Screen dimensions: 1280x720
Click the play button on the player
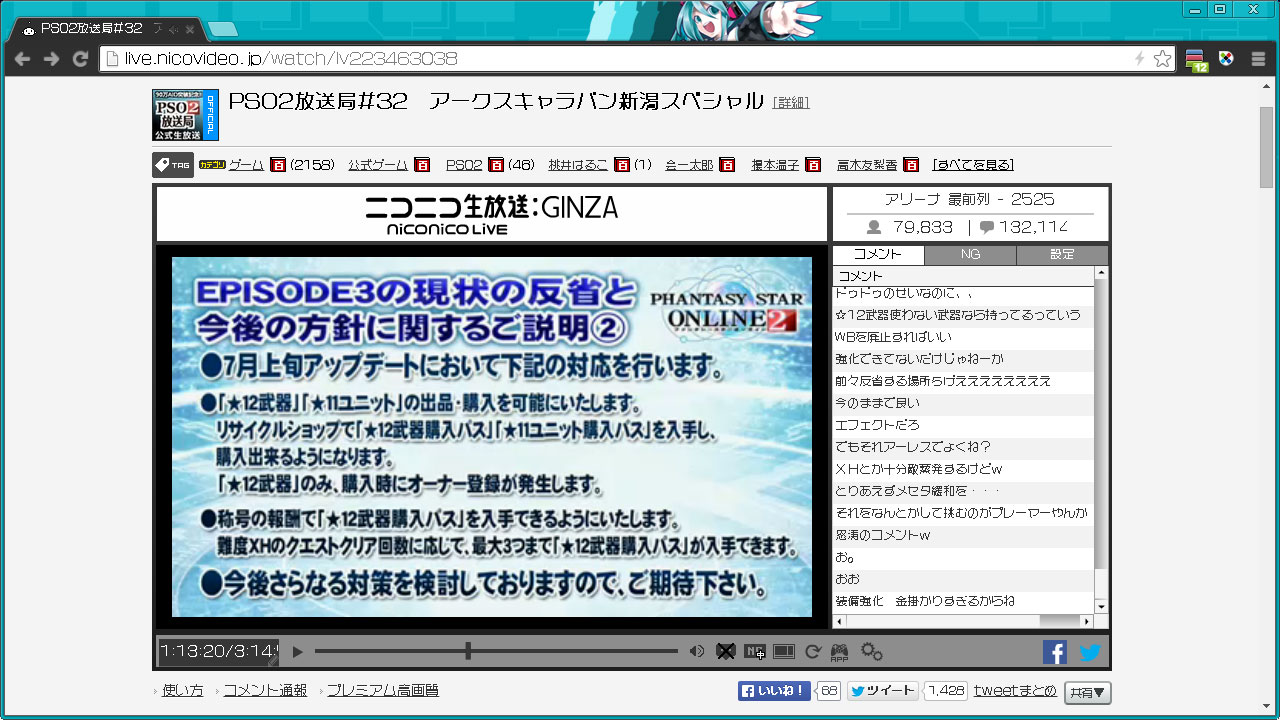297,652
